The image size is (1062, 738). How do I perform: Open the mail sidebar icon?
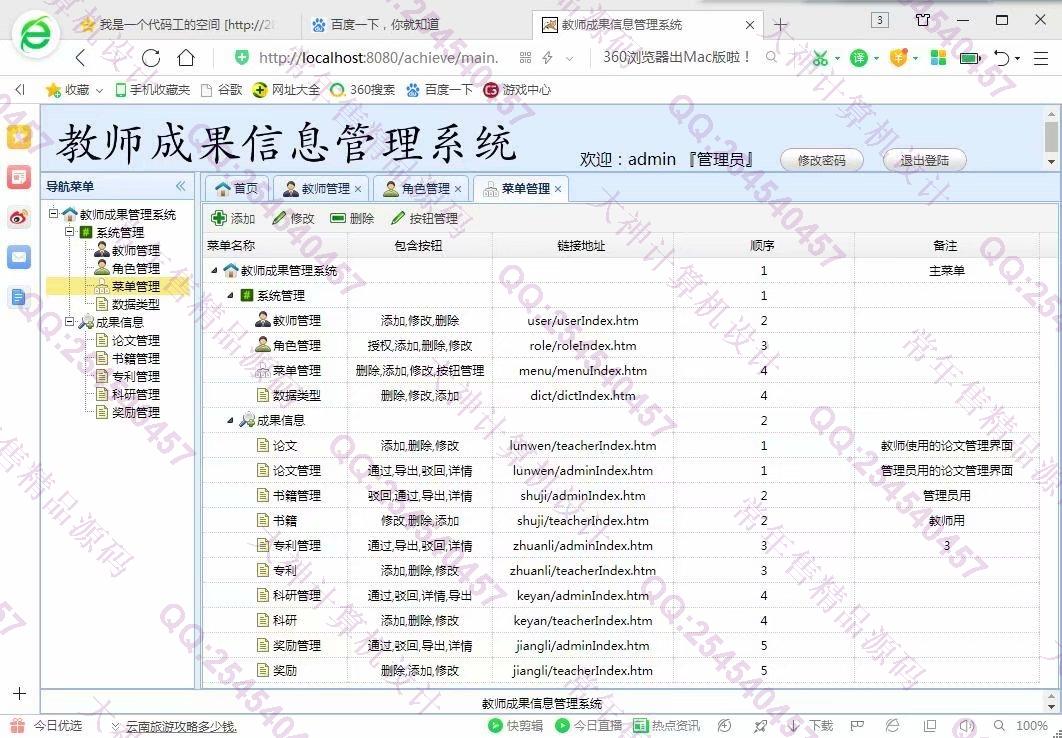[x=19, y=257]
